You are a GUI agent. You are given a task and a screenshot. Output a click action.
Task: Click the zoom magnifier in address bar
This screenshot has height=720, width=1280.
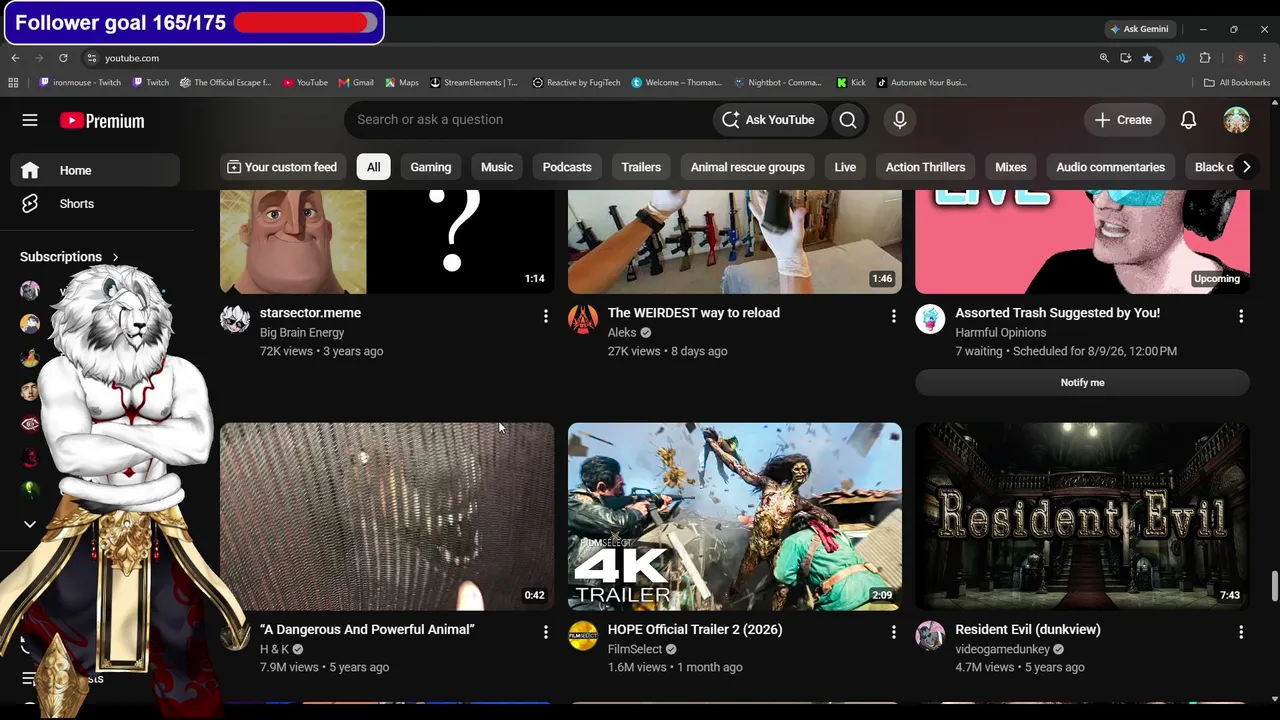[x=1104, y=58]
